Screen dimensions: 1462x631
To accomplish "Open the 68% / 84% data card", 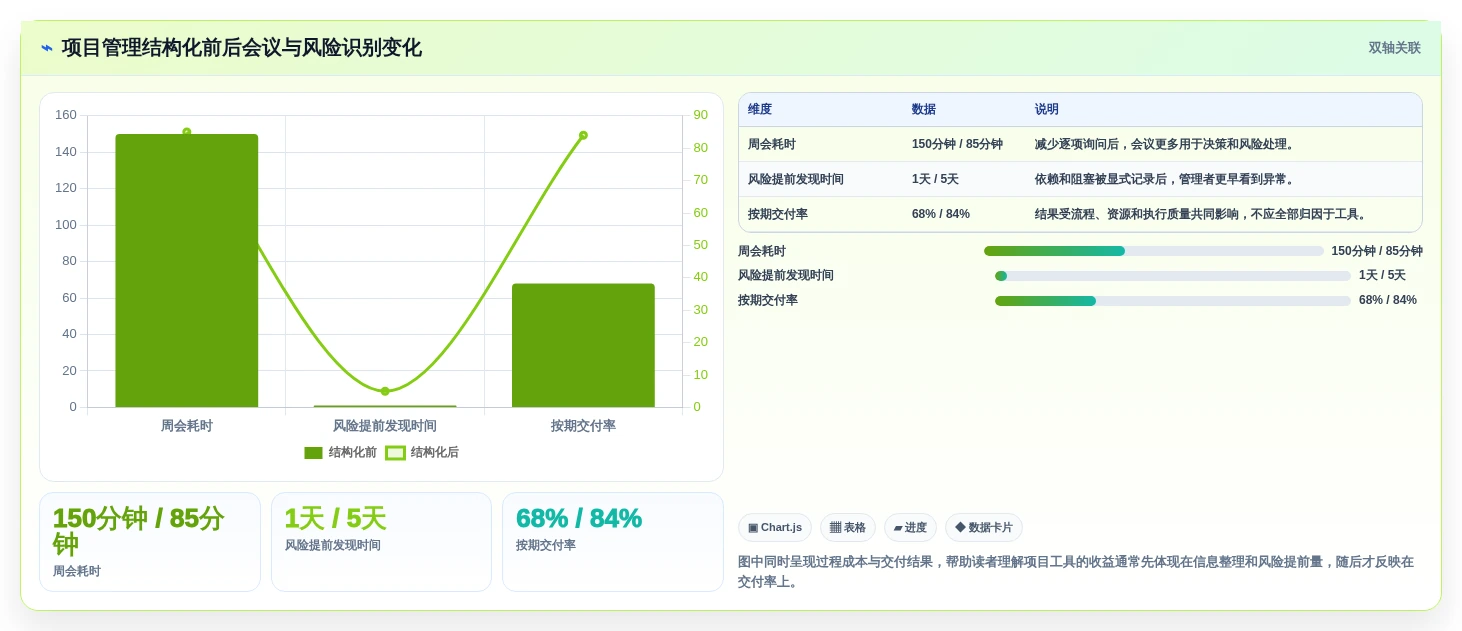I will pos(613,542).
